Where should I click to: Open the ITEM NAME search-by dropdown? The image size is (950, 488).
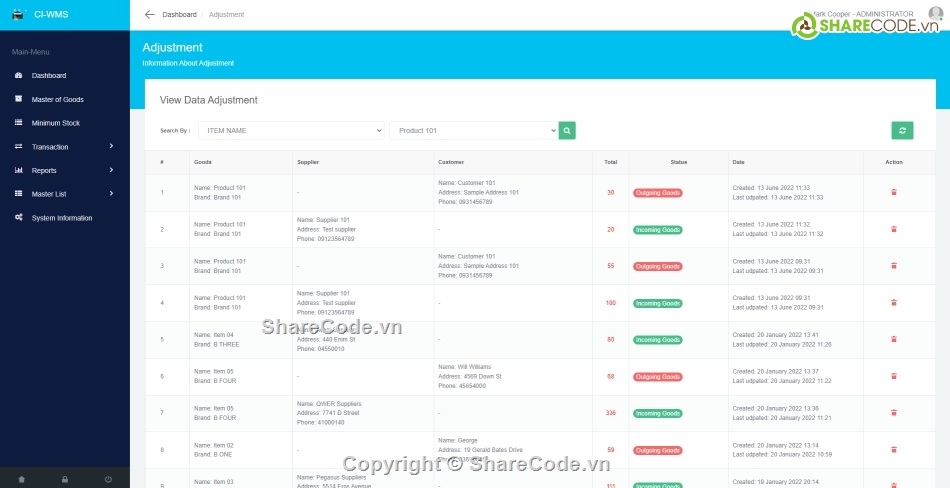[x=291, y=130]
